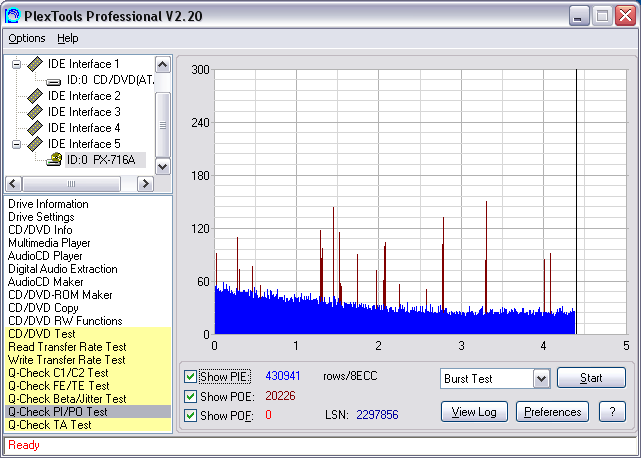Toggle the Show POF checkbox
The height and width of the screenshot is (458, 641).
[x=190, y=415]
